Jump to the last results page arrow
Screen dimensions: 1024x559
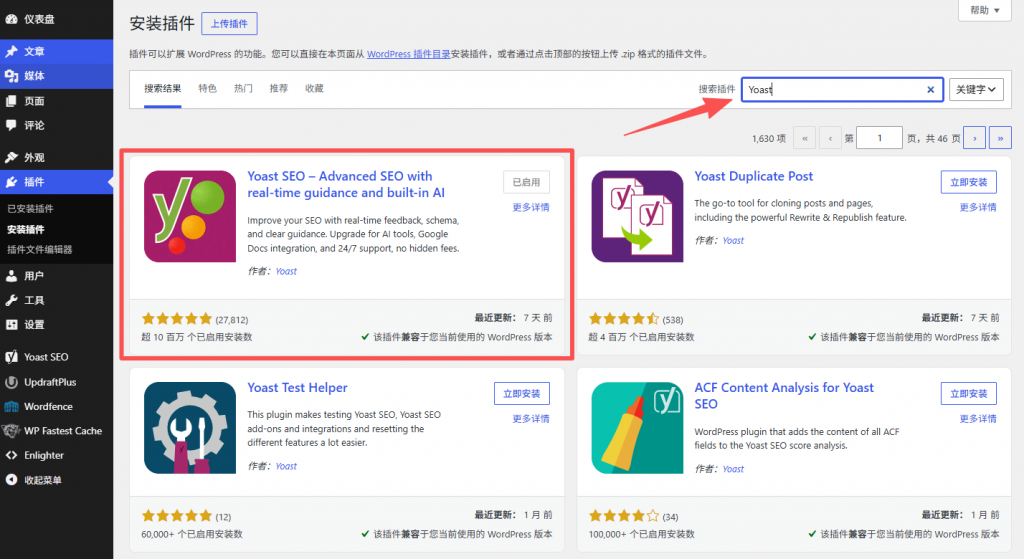[x=1000, y=138]
